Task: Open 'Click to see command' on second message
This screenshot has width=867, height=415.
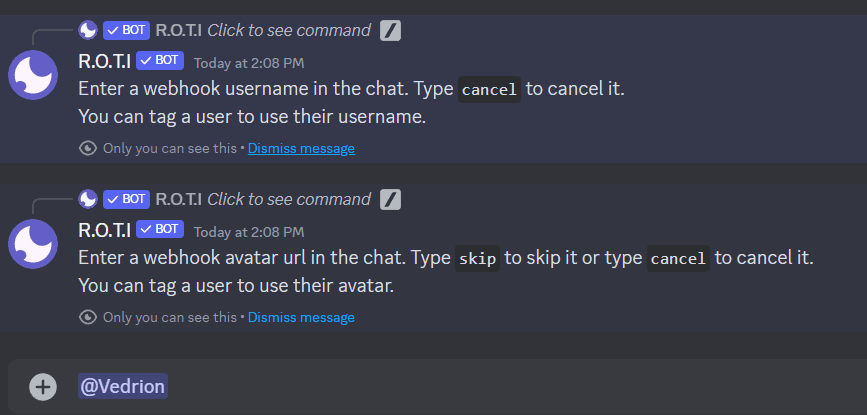Action: pyautogui.click(x=289, y=199)
